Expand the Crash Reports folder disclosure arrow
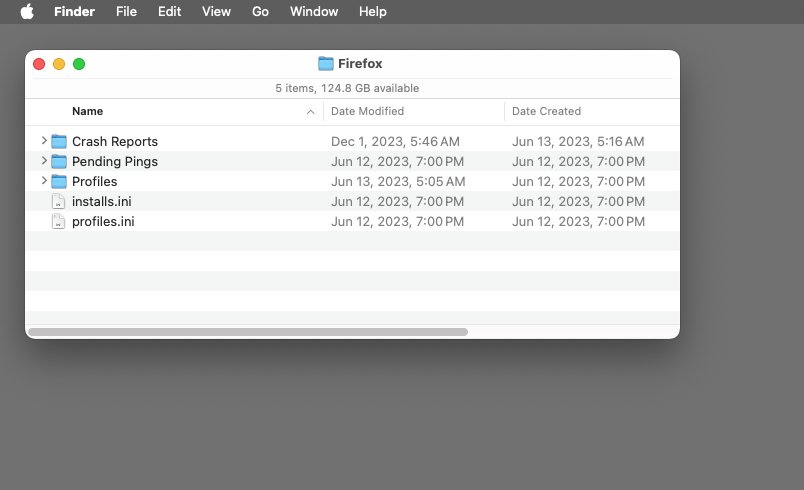The height and width of the screenshot is (490, 804). coord(44,141)
